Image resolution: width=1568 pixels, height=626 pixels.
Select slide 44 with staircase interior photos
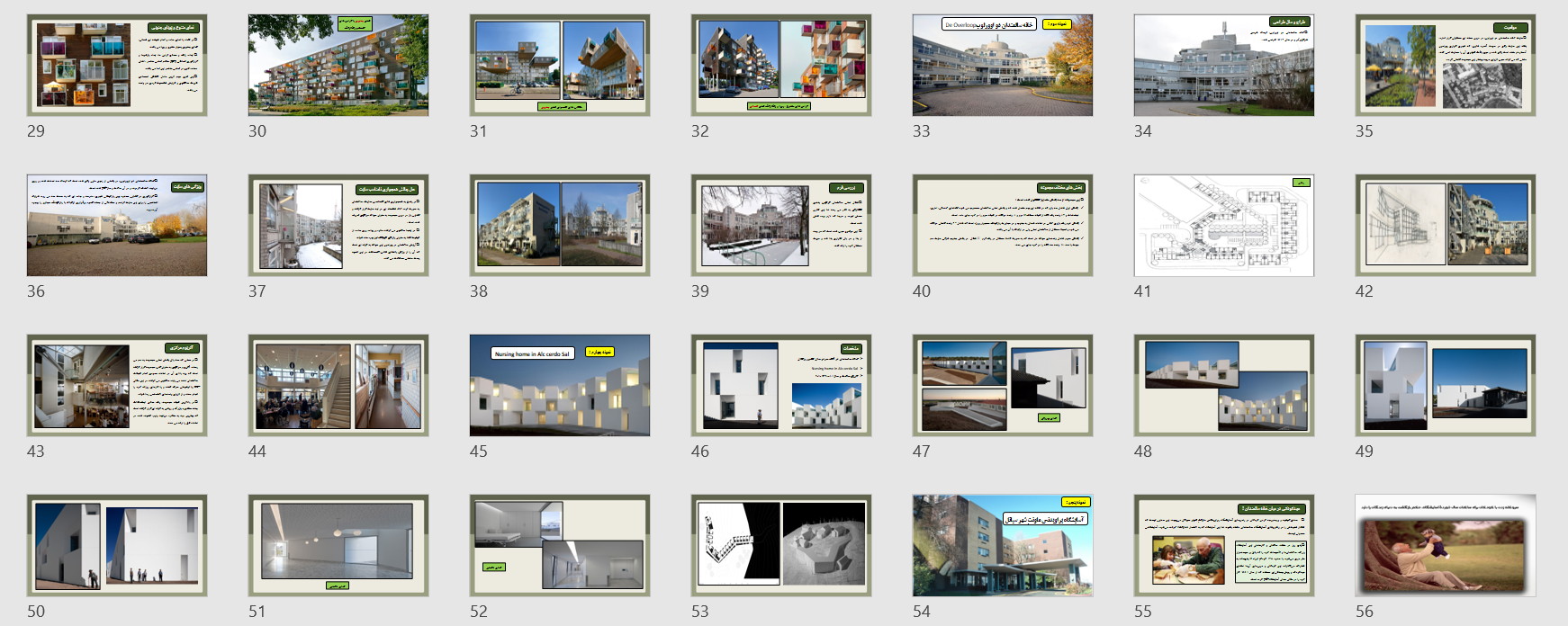point(338,385)
